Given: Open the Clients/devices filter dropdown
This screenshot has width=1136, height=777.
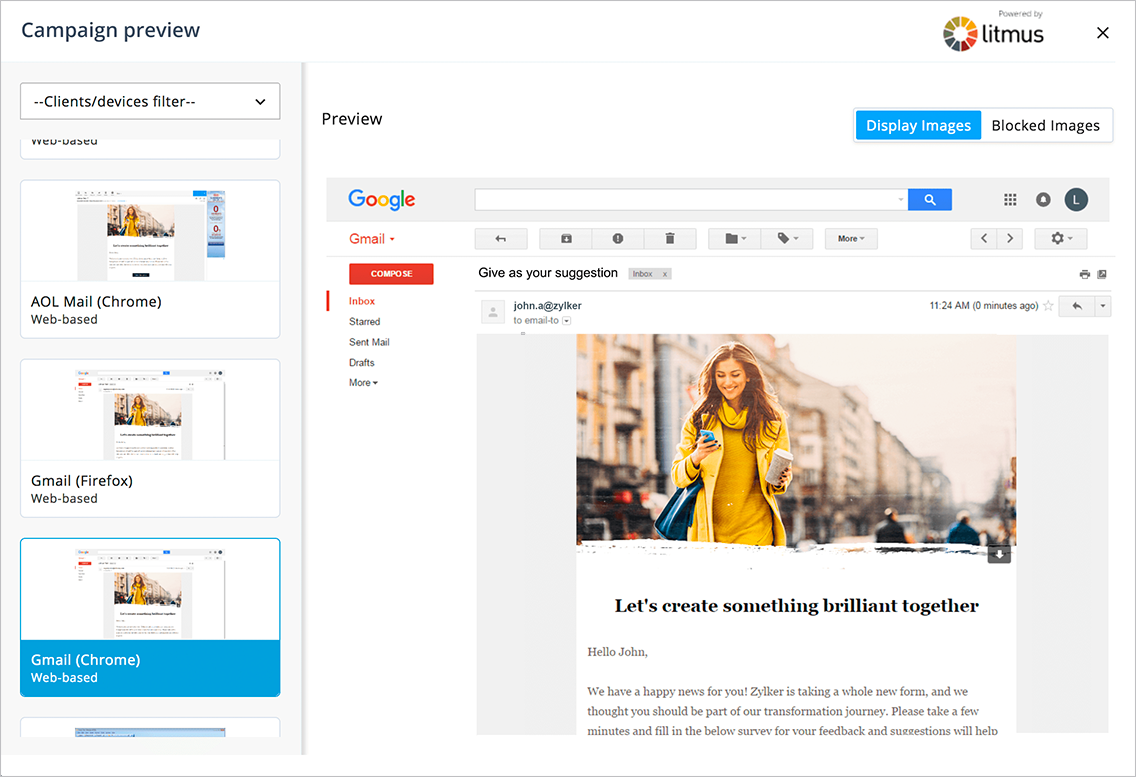Looking at the screenshot, I should [150, 101].
